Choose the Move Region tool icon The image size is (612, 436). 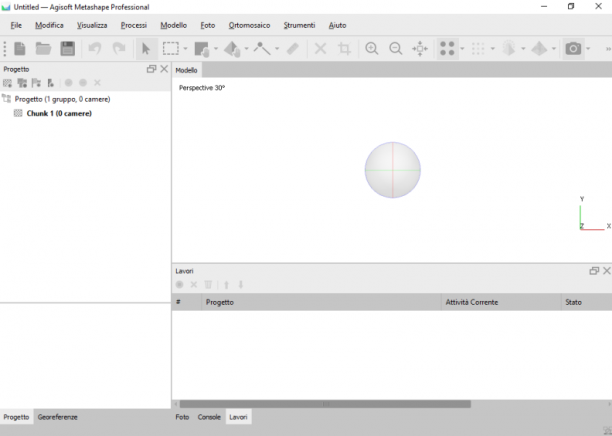[202, 49]
